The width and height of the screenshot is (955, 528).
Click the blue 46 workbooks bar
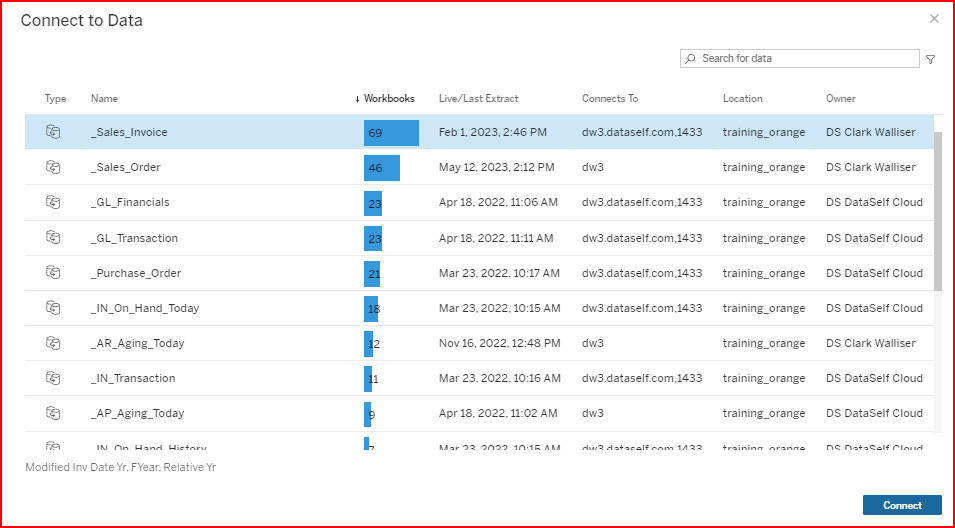(382, 168)
